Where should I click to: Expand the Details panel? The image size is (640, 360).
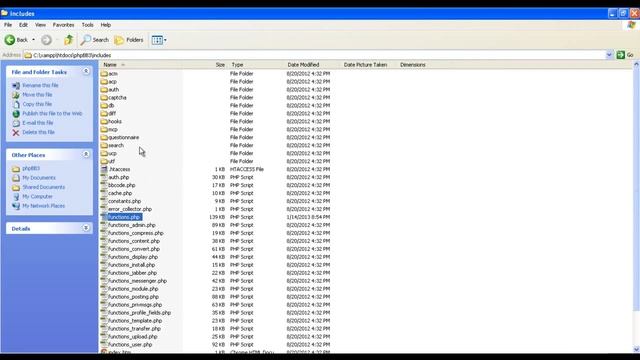[x=86, y=228]
